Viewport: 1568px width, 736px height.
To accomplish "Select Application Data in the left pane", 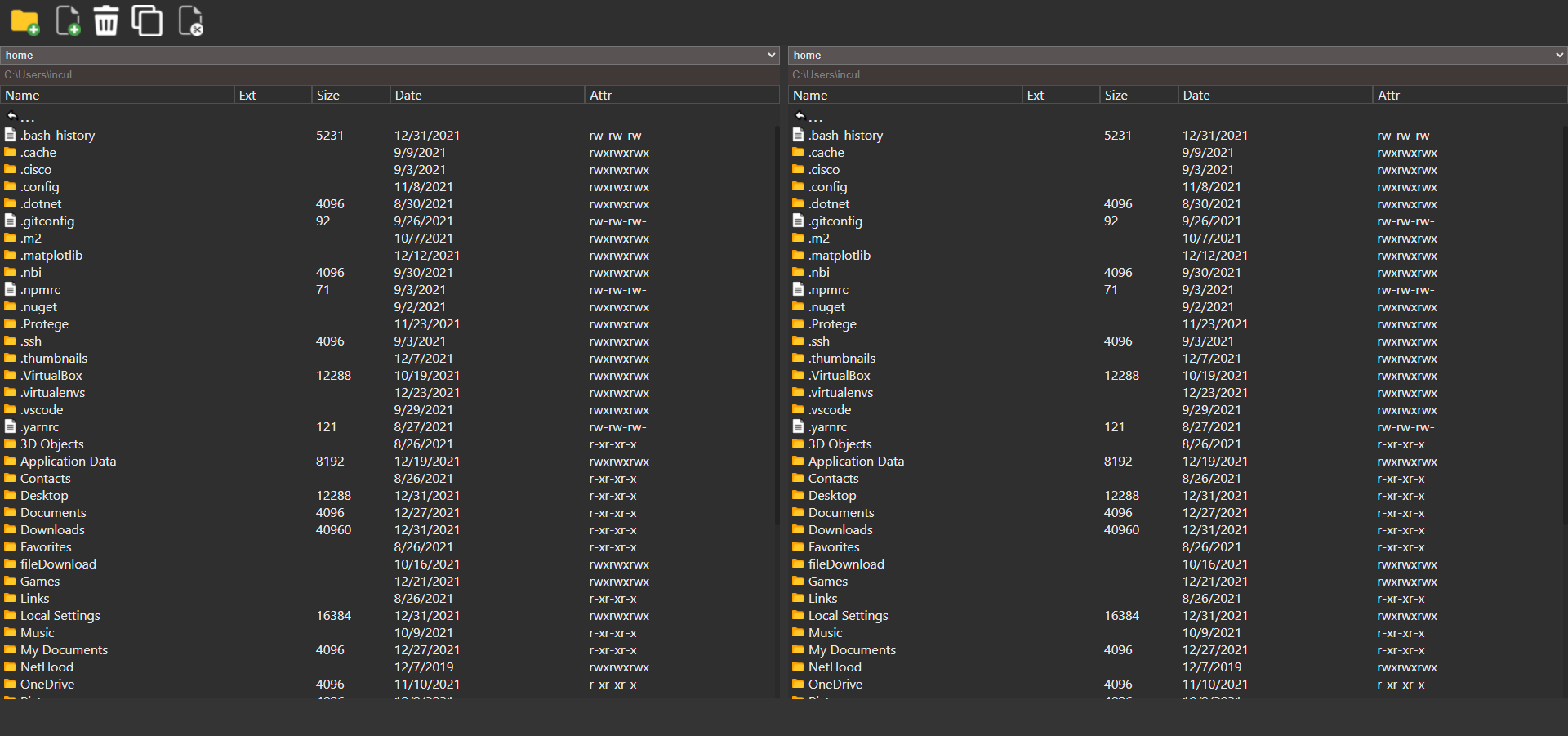I will tap(68, 461).
